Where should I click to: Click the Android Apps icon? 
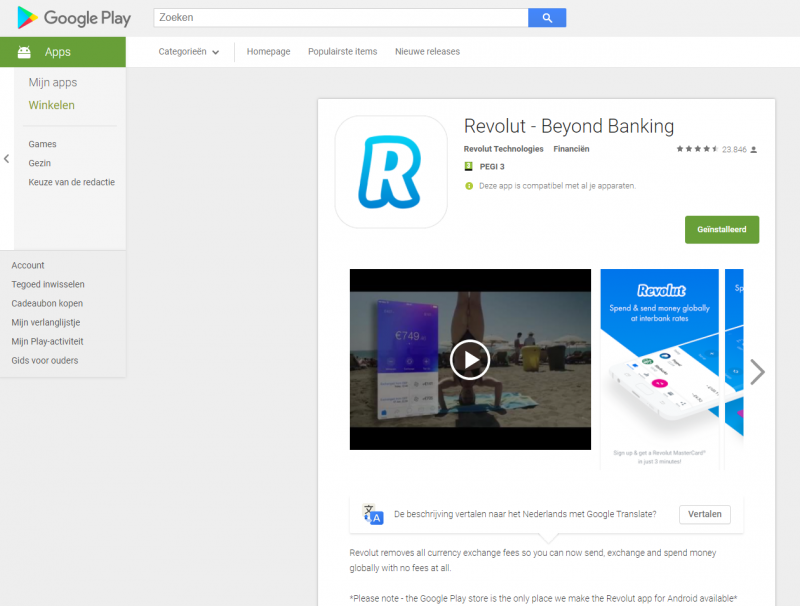(24, 52)
